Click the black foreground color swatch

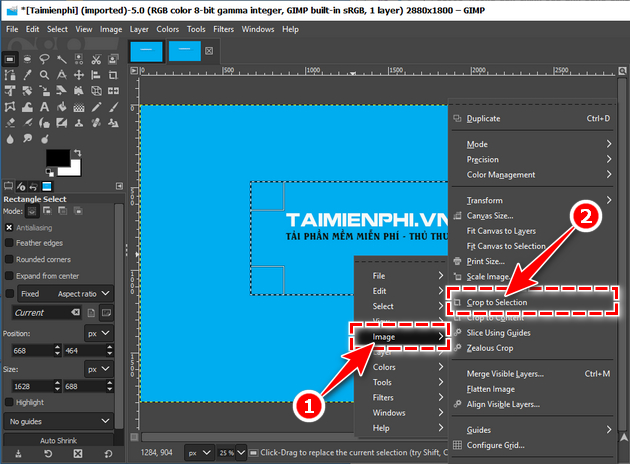pyautogui.click(x=56, y=156)
